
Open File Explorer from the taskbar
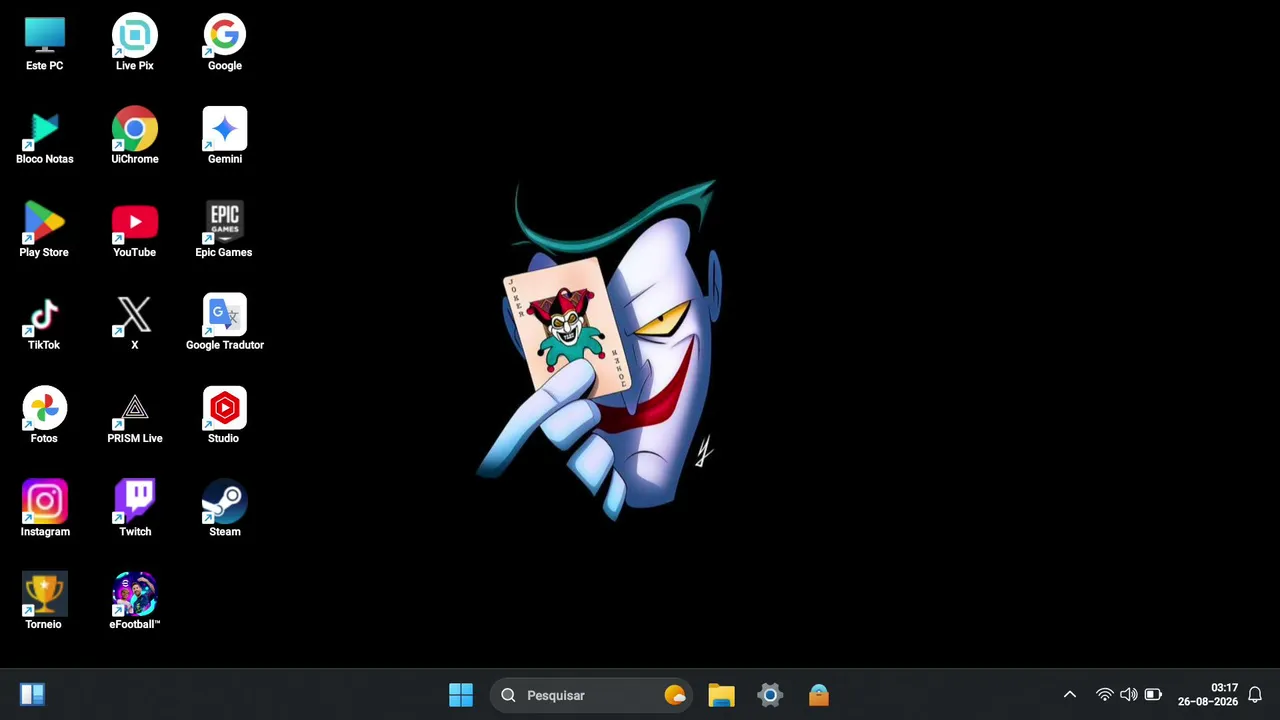point(721,695)
